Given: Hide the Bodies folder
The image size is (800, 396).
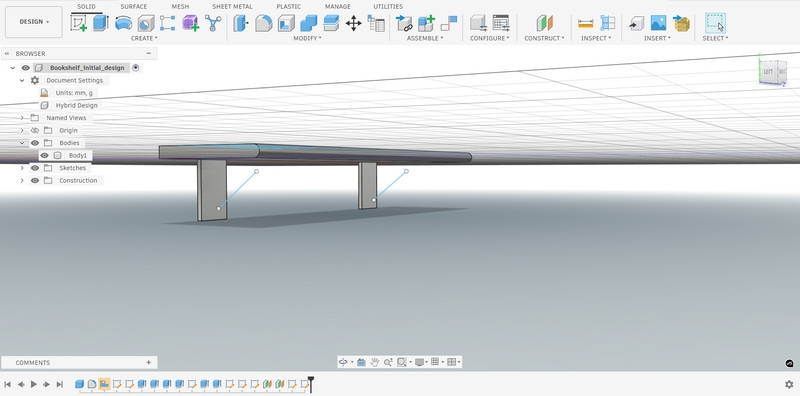Looking at the screenshot, I should (35, 143).
